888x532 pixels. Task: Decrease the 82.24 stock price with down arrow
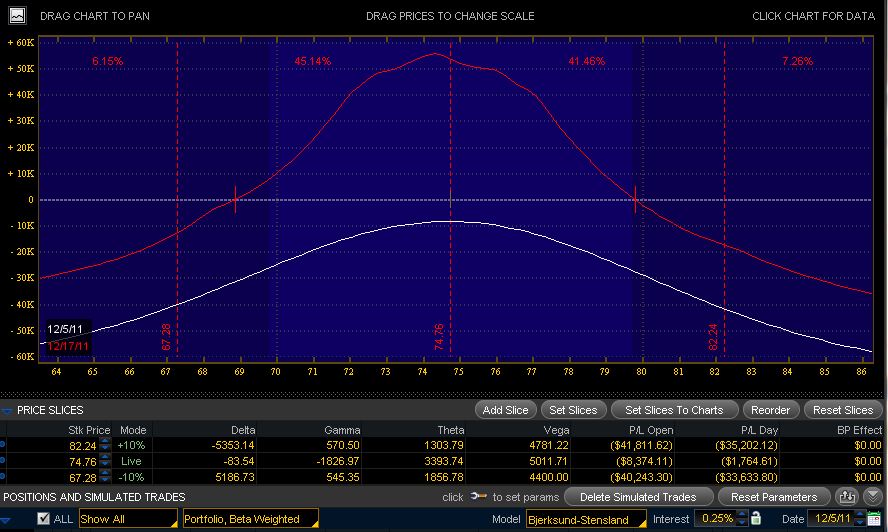pos(105,448)
